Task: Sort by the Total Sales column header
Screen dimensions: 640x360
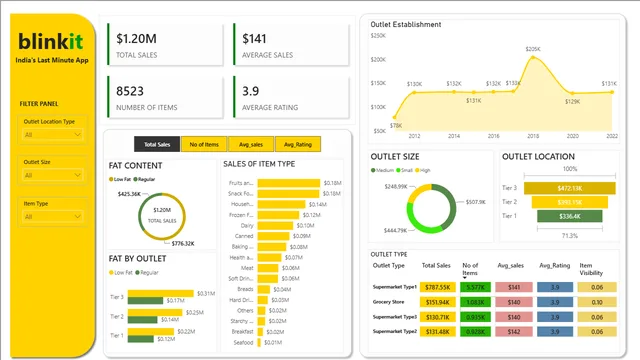Action: [436, 265]
